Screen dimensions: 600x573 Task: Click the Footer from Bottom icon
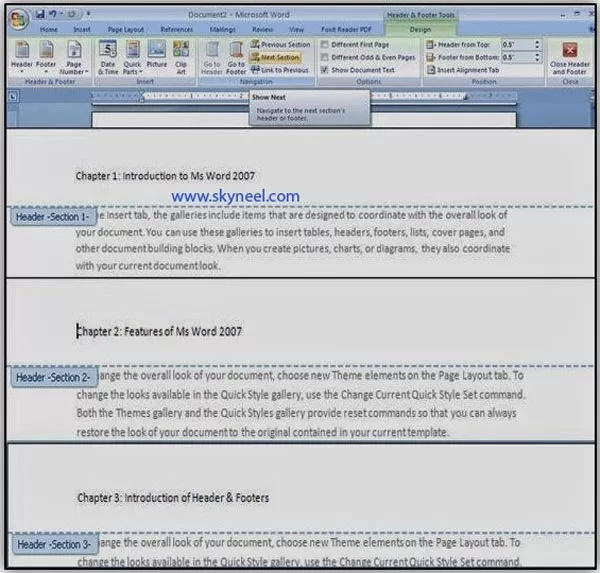(x=430, y=57)
